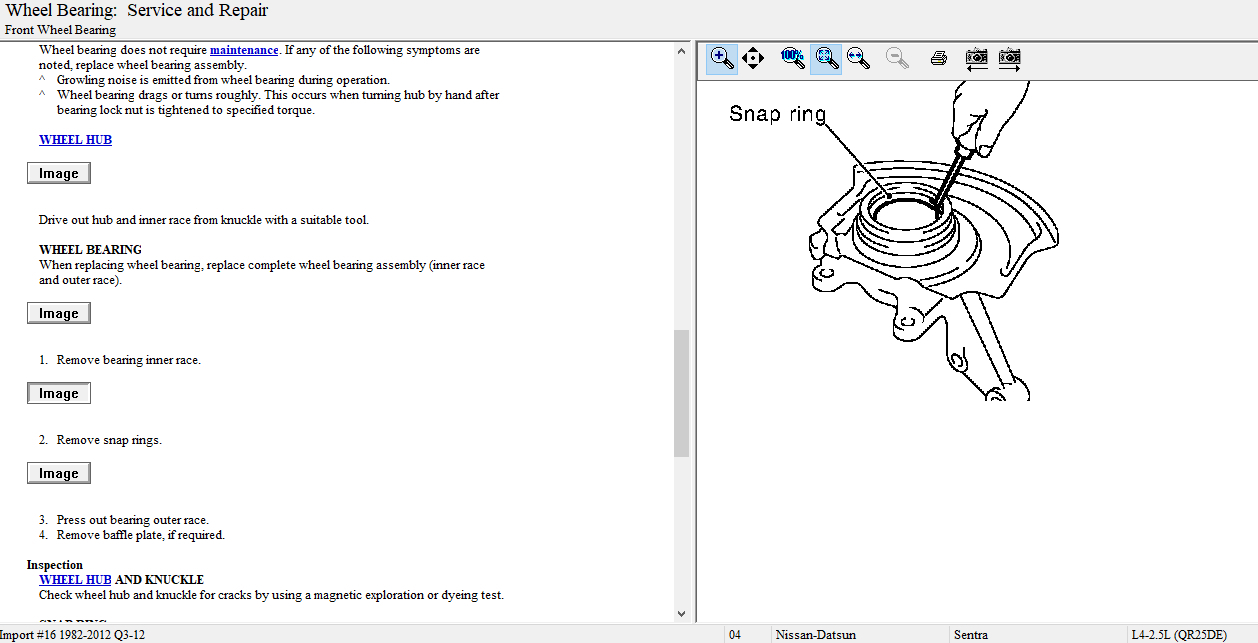Viewport: 1258px width, 643px height.
Task: Click 'Press out bearing outer race' step
Action: tap(133, 520)
